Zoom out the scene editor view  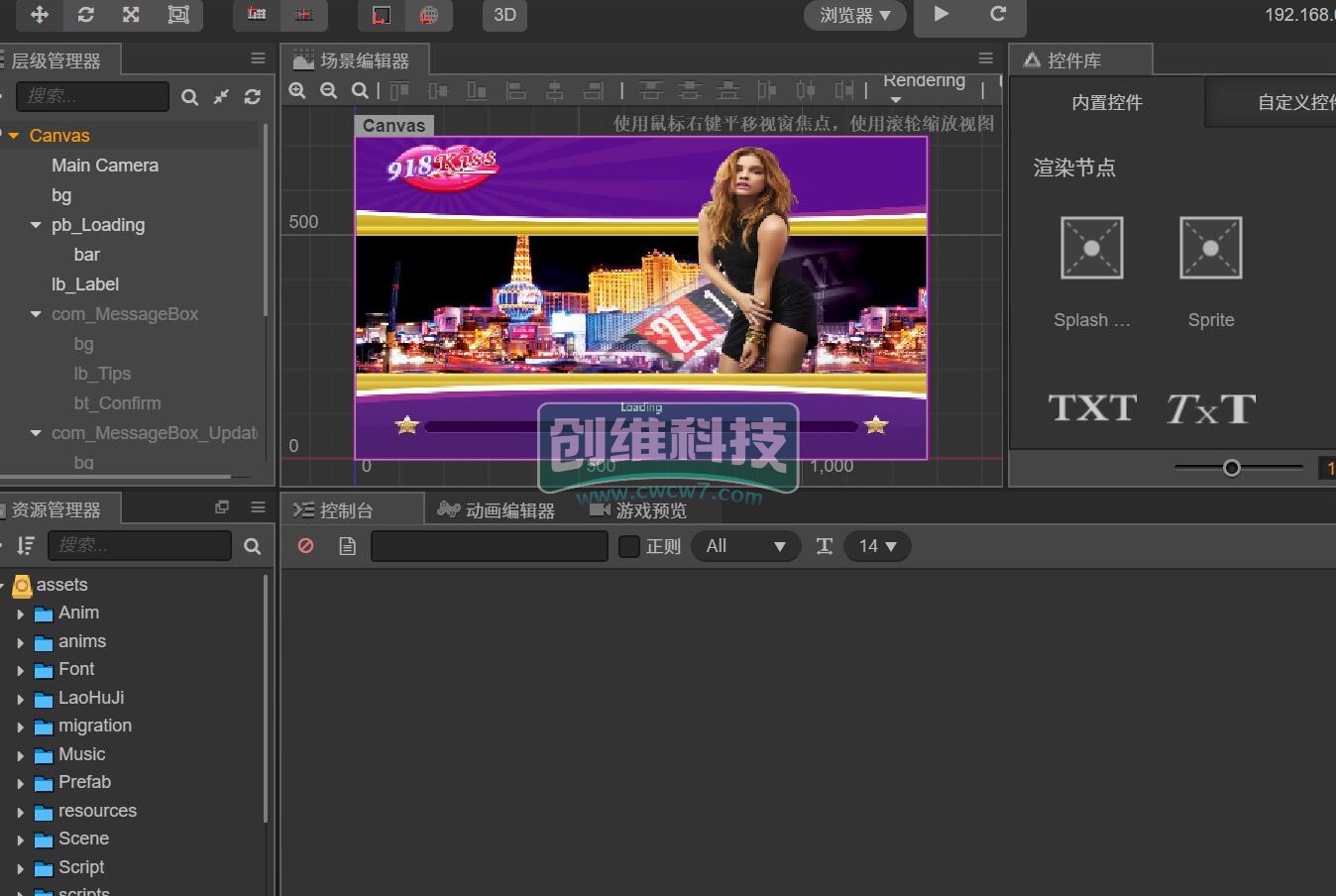[x=329, y=91]
